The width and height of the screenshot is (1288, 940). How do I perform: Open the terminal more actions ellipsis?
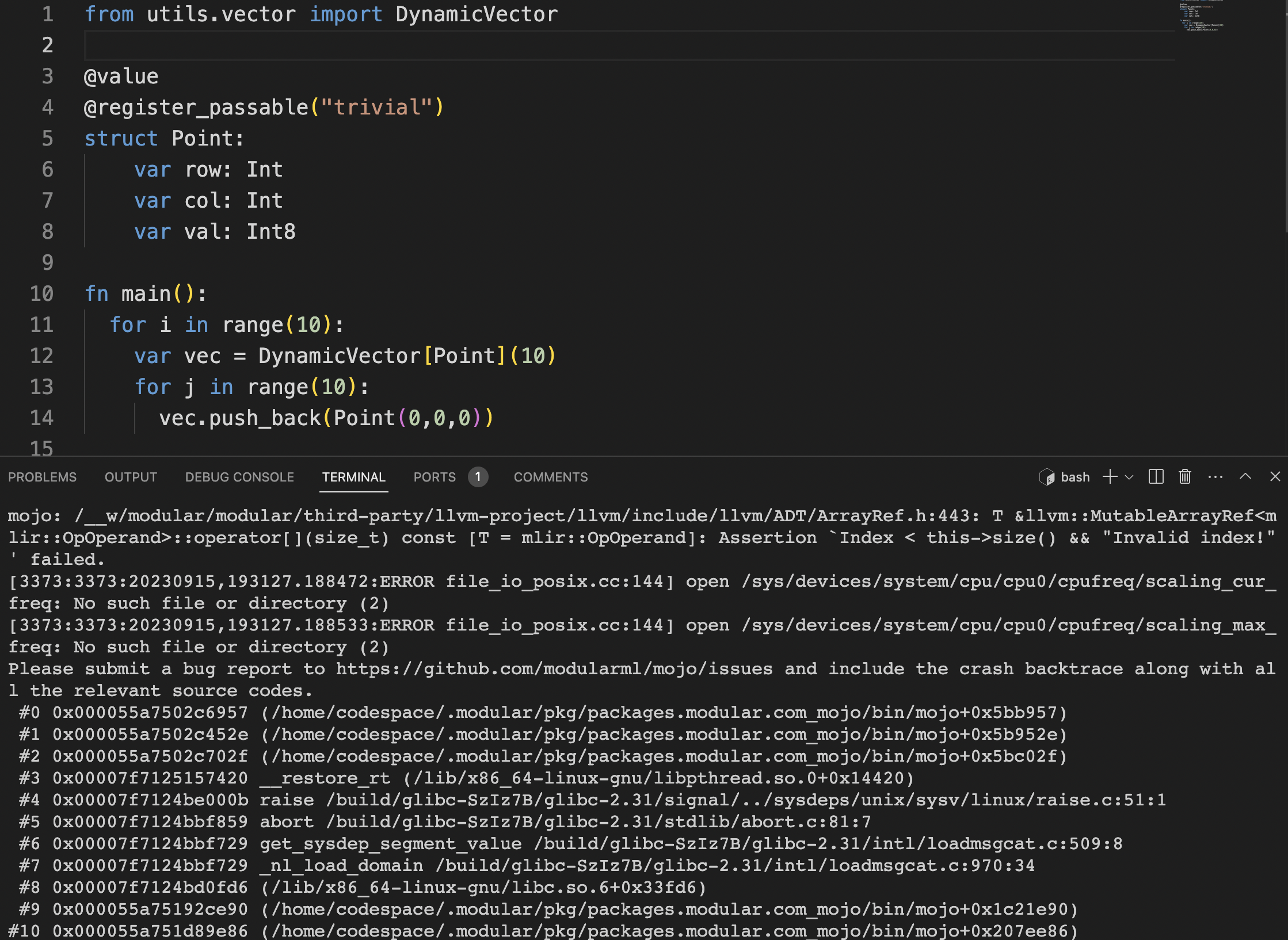1215,477
